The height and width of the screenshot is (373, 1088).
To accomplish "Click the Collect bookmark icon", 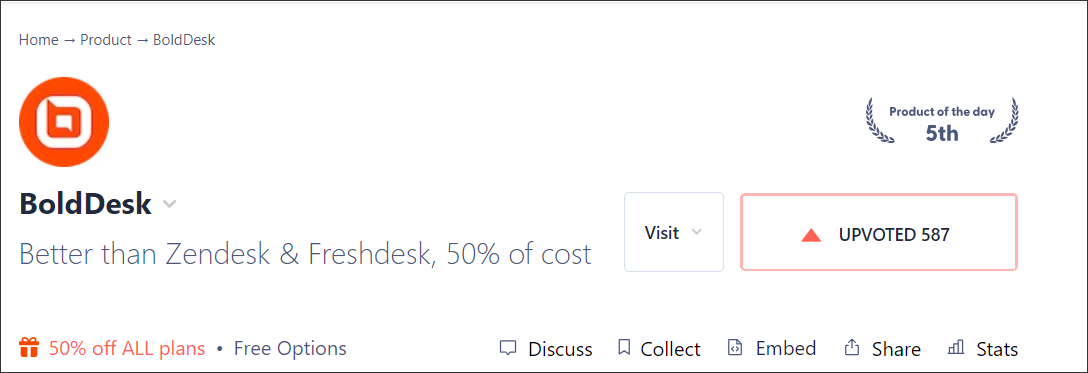I will point(624,347).
